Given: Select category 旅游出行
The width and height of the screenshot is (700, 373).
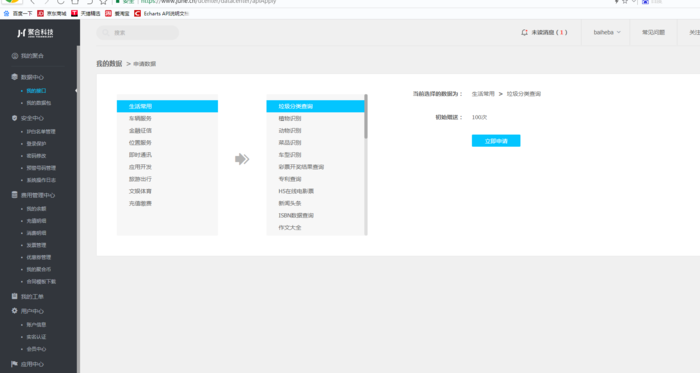Looking at the screenshot, I should (x=167, y=179).
